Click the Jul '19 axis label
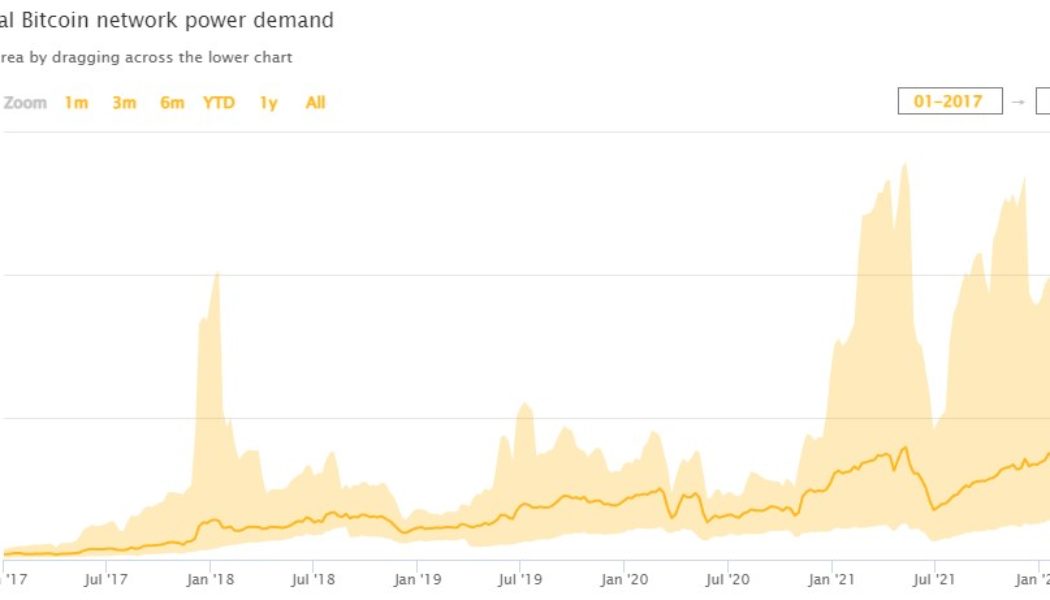 click(520, 579)
